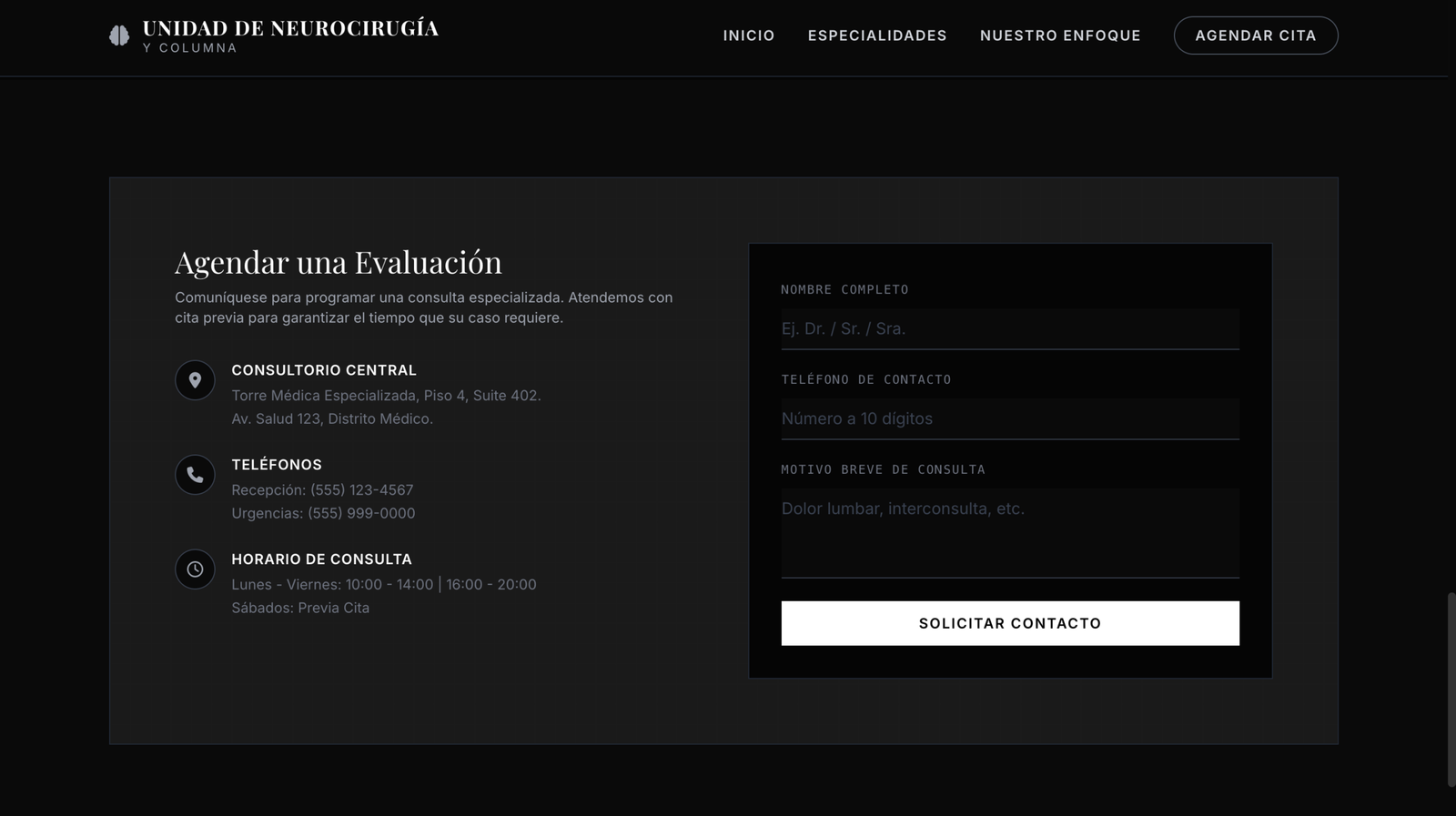Click the clock icon beside Horario de Consulta

[195, 569]
